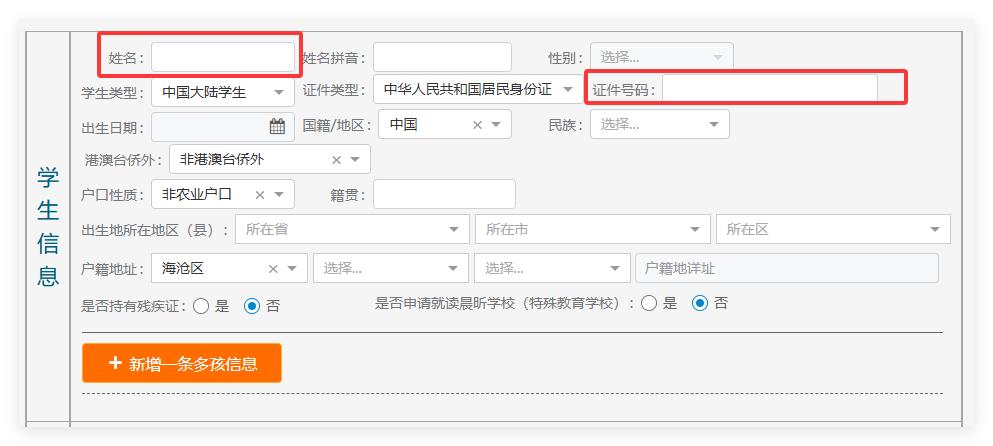Focus the 出生日期 date field
The image size is (993, 446).
pyautogui.click(x=223, y=127)
